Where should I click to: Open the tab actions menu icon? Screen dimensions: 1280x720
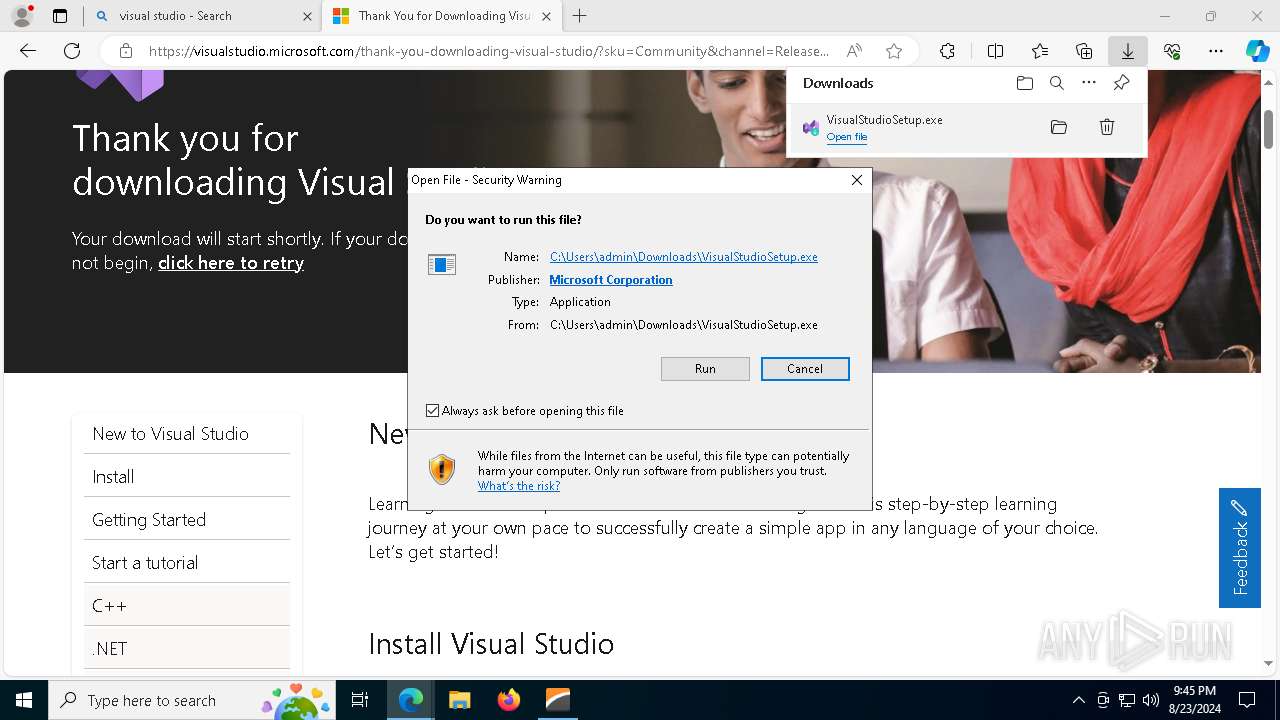tap(60, 16)
